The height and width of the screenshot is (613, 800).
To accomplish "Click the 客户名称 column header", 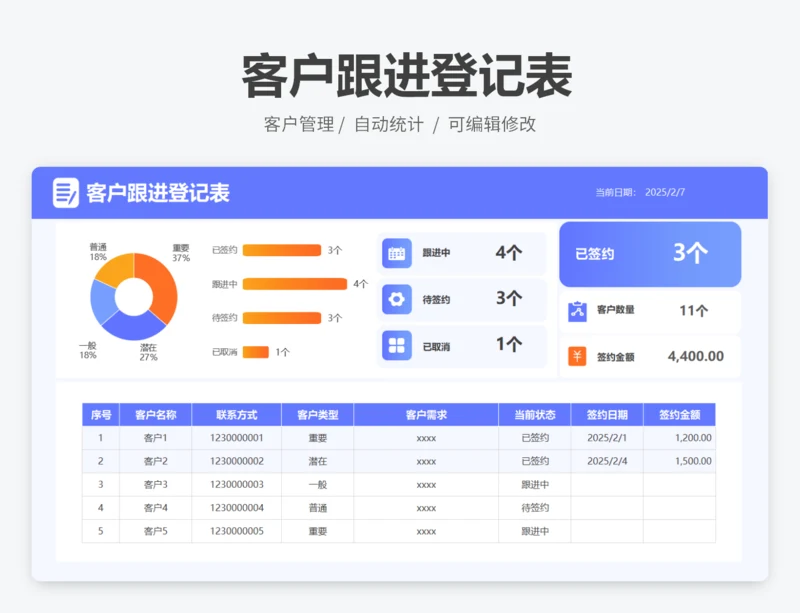I will point(156,414).
